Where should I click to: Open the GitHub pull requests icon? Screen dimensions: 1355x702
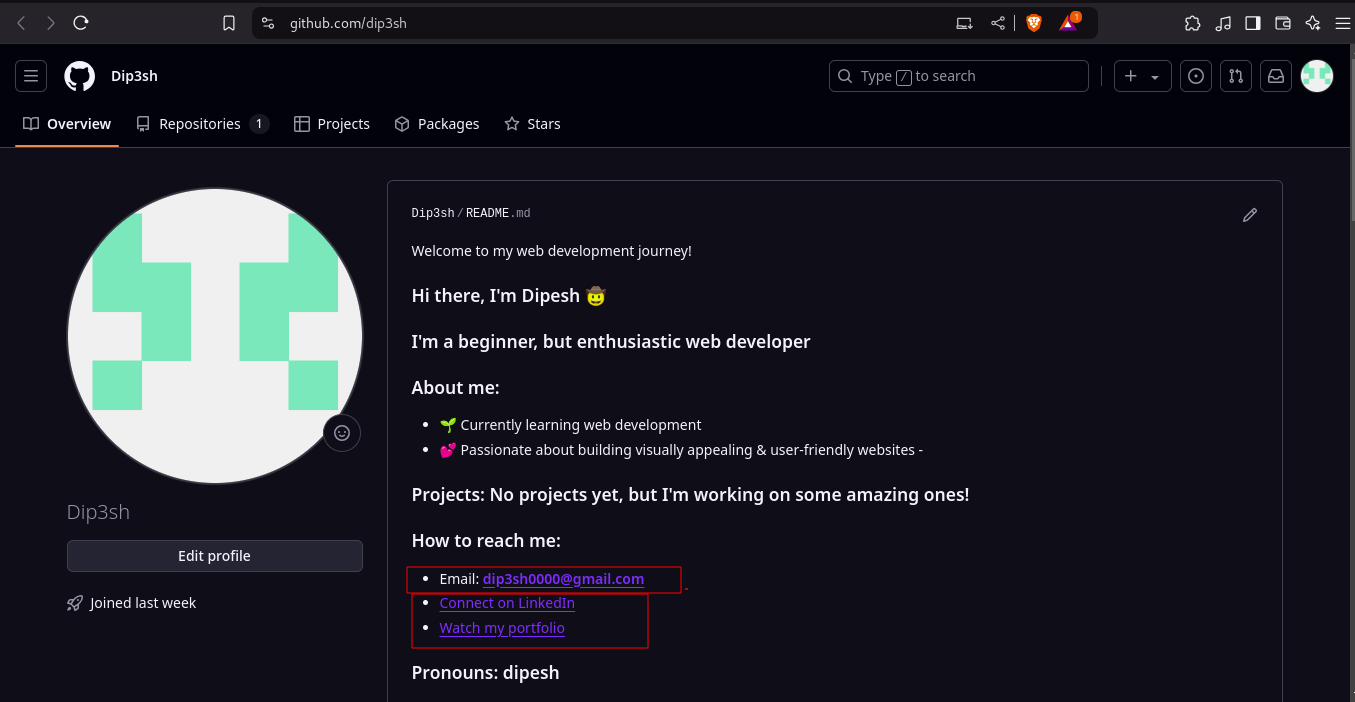(x=1235, y=75)
